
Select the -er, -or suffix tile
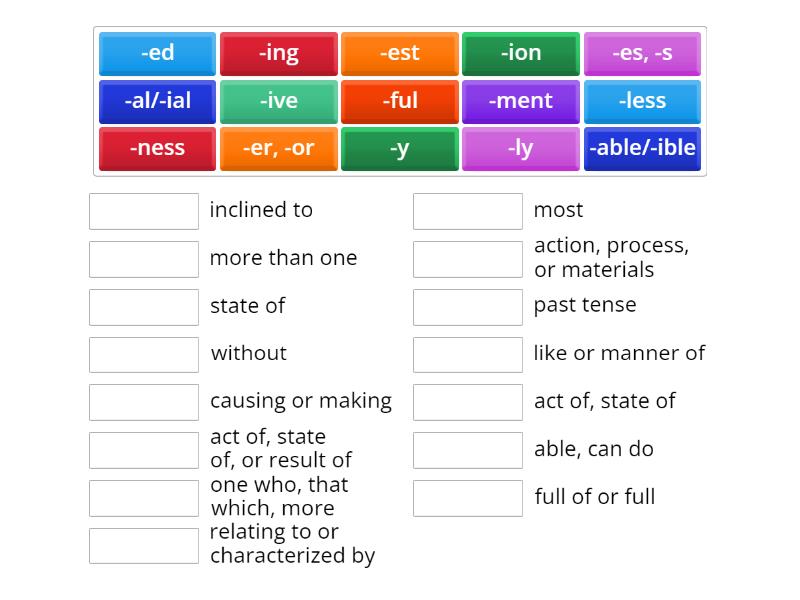click(x=279, y=148)
